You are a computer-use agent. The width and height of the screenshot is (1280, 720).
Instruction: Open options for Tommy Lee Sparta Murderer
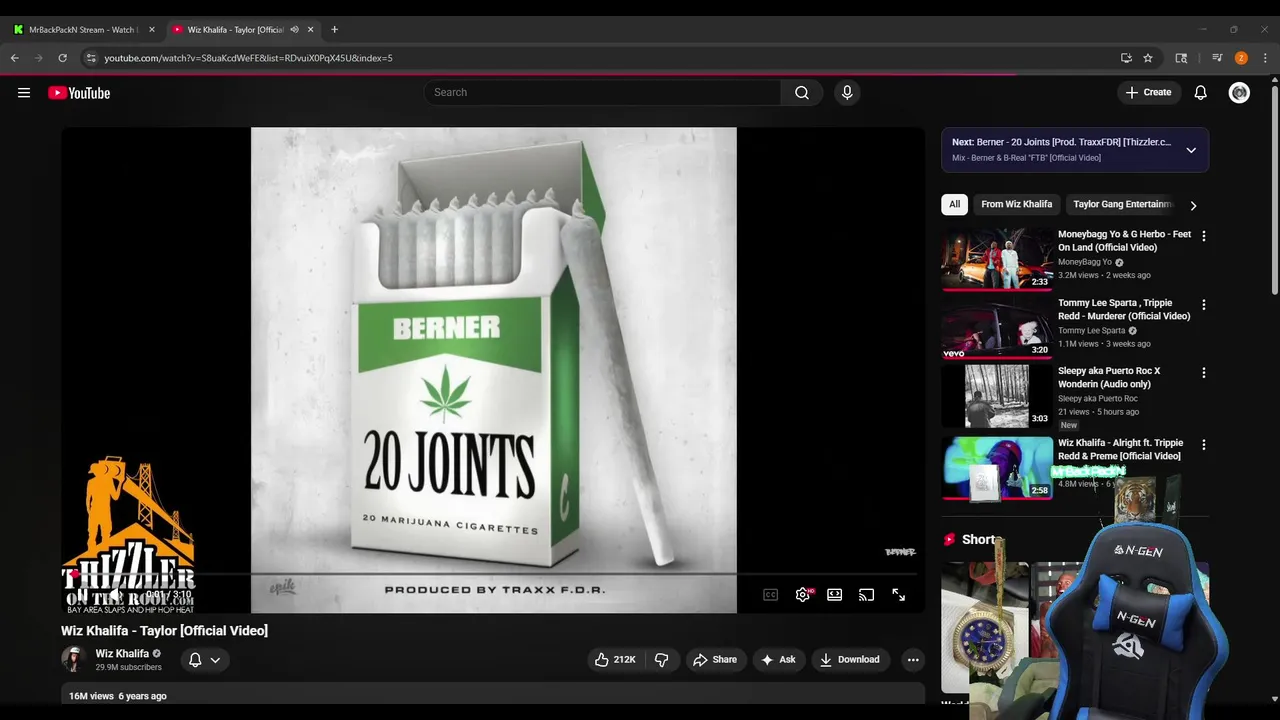(1203, 304)
